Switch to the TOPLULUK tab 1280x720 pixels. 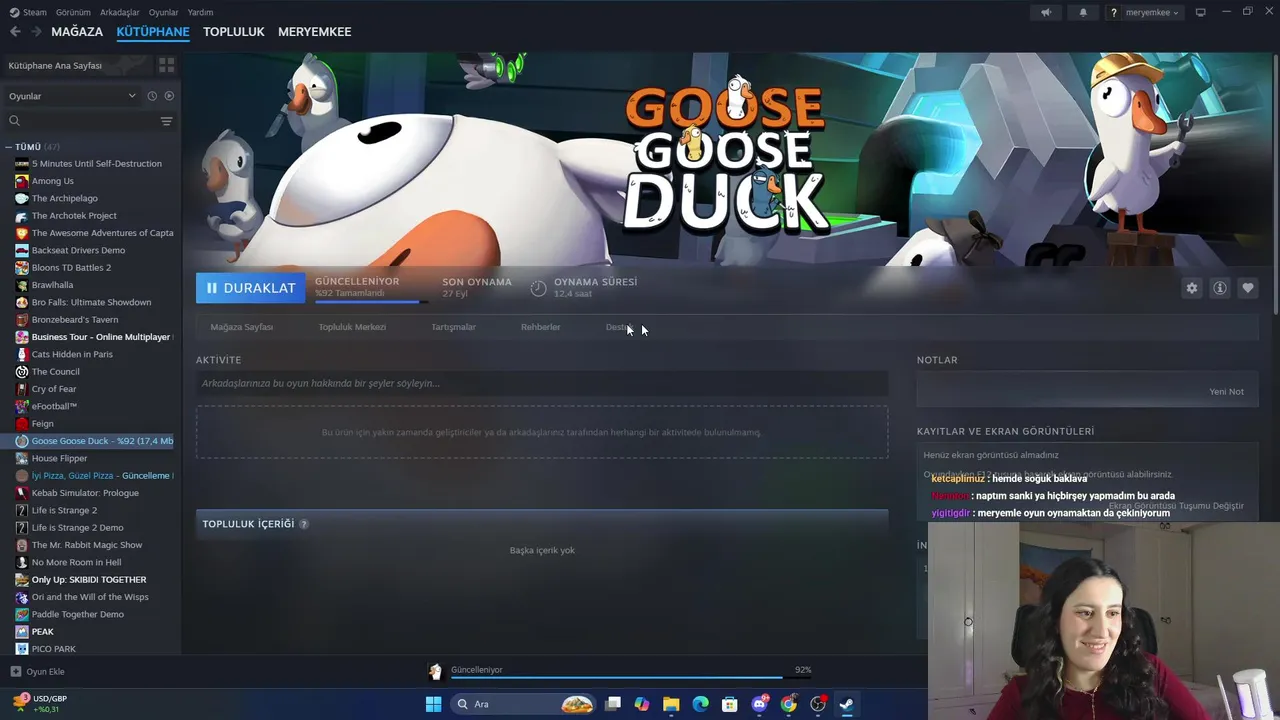(234, 32)
